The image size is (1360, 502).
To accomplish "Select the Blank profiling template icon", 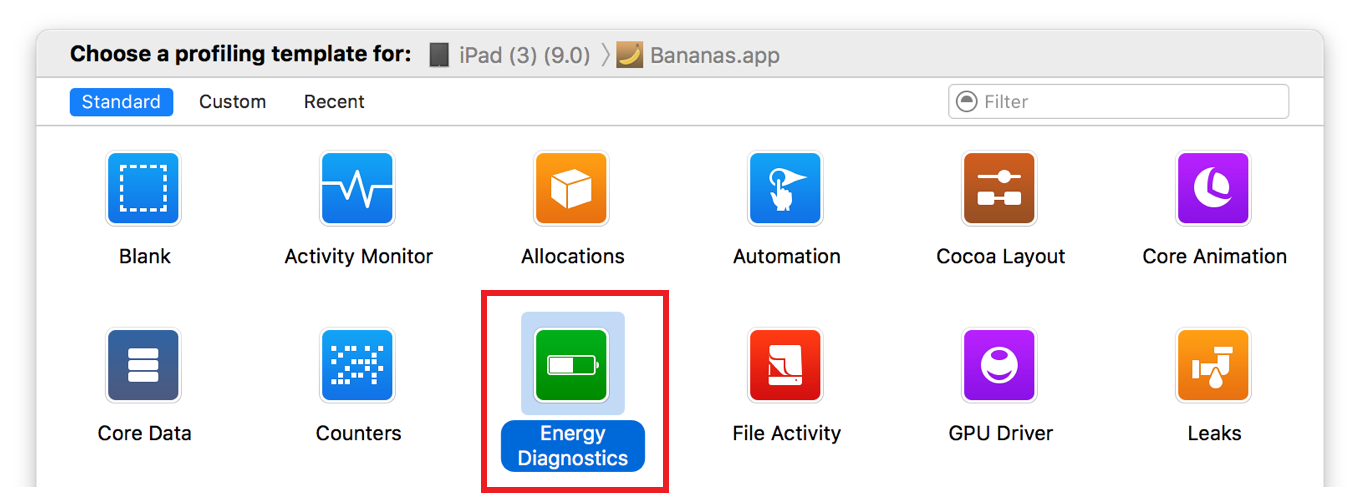I will (x=143, y=188).
